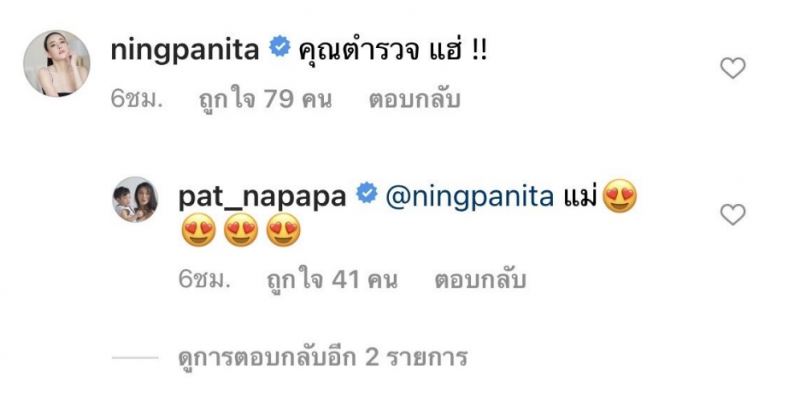View the 79 people who liked comment

pyautogui.click(x=265, y=100)
